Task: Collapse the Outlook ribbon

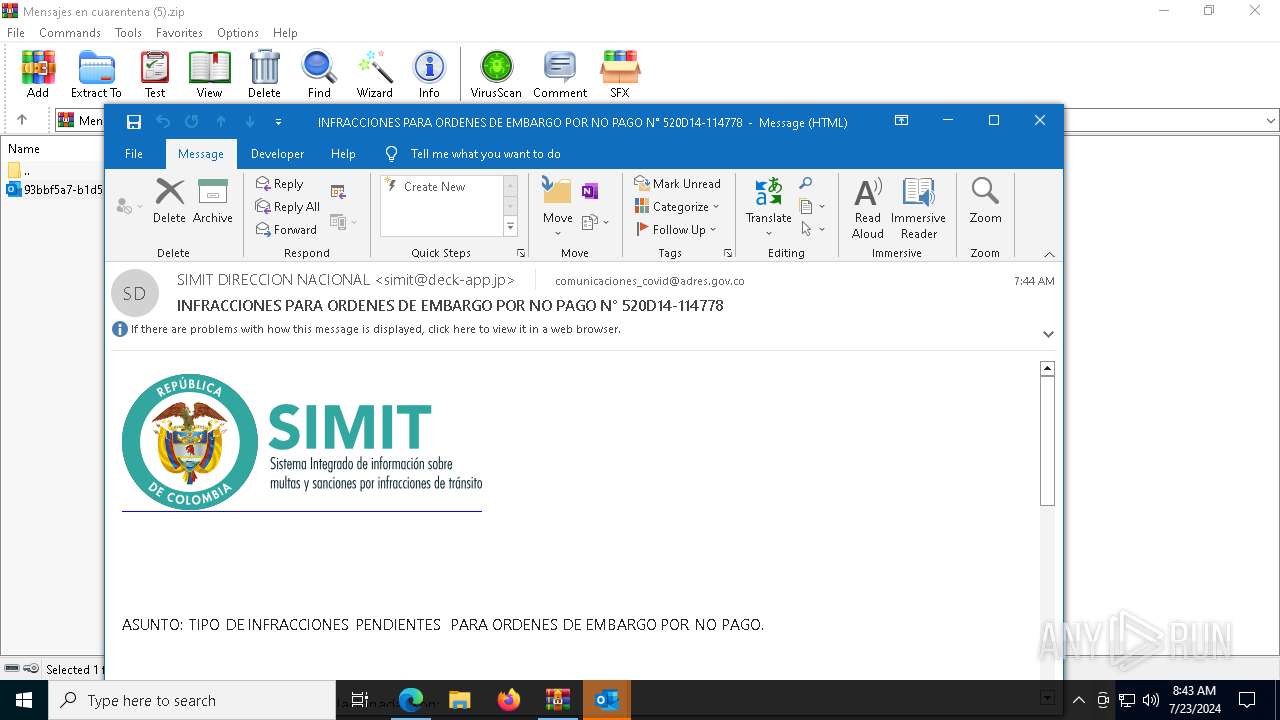Action: pos(1049,254)
